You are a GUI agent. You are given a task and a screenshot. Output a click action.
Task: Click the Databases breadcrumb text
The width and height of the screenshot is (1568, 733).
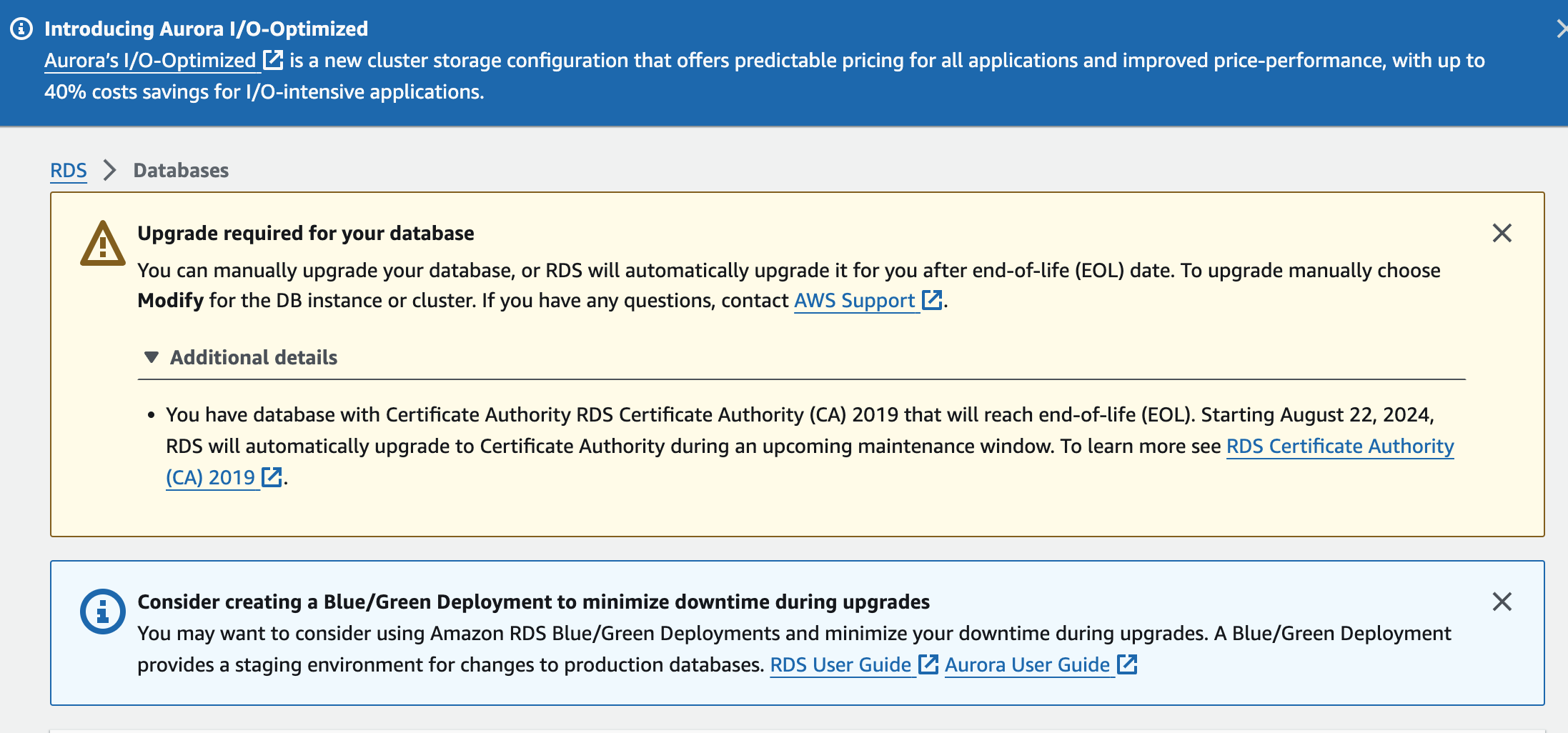(181, 170)
